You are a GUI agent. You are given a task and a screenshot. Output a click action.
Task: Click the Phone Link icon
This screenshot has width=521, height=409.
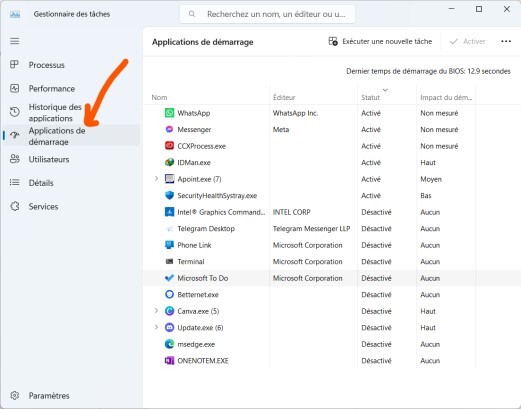(169, 245)
